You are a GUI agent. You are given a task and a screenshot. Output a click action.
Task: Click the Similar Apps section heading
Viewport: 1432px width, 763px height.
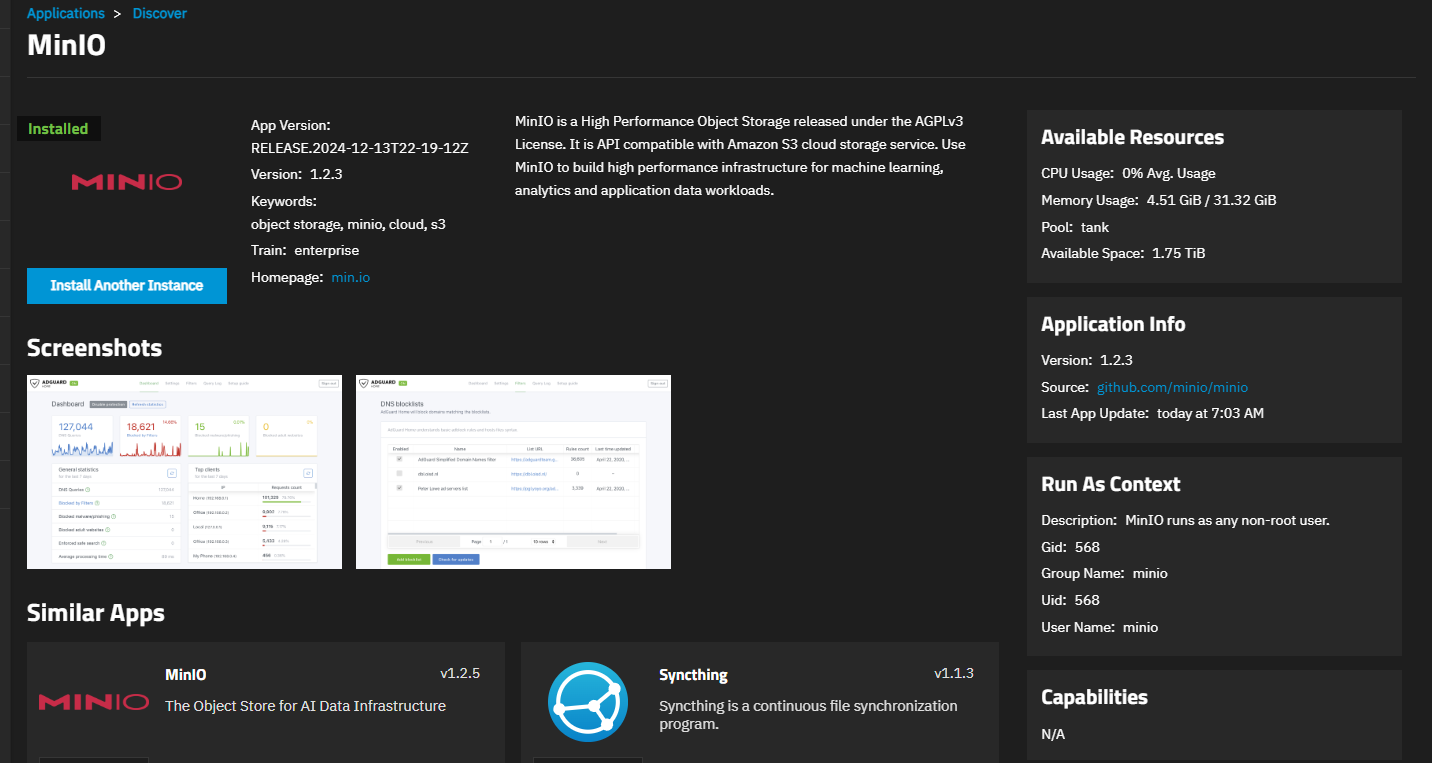point(96,613)
